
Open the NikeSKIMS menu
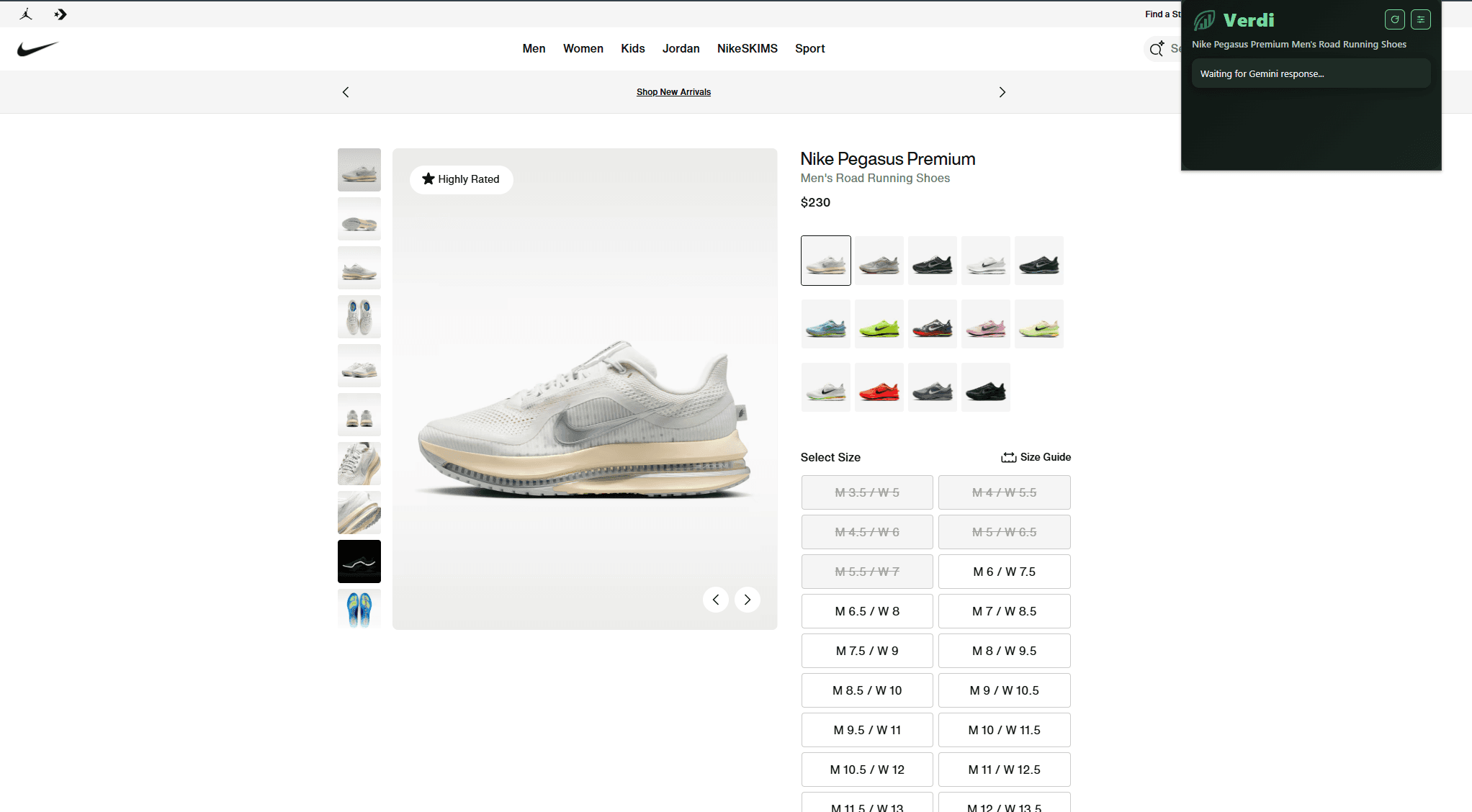[x=748, y=48]
